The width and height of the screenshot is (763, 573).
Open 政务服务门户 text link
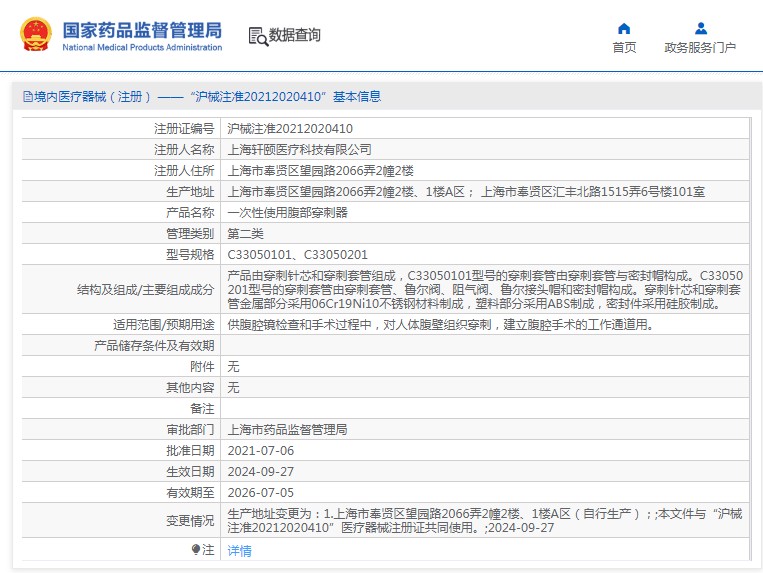tap(700, 47)
